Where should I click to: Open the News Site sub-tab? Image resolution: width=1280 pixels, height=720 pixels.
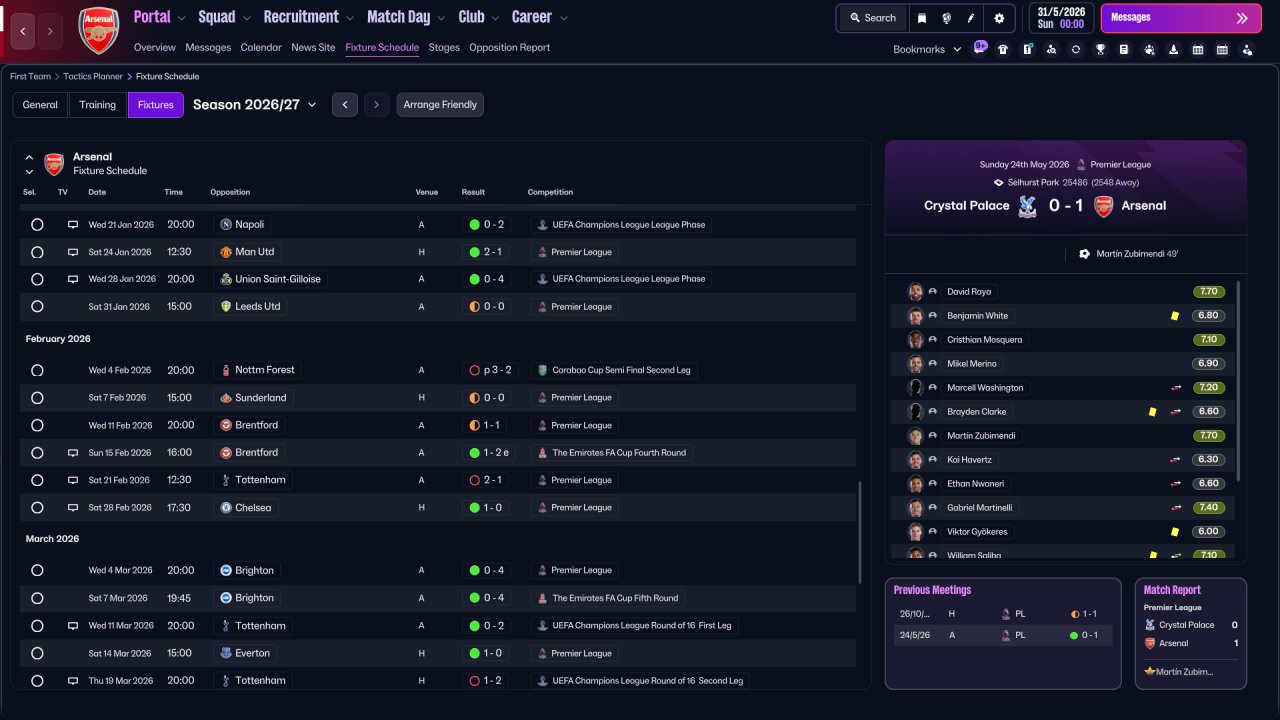(313, 48)
